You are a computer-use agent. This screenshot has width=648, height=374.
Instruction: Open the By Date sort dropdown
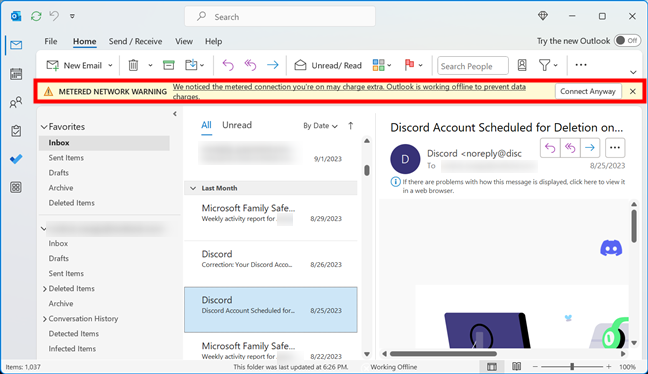point(320,126)
